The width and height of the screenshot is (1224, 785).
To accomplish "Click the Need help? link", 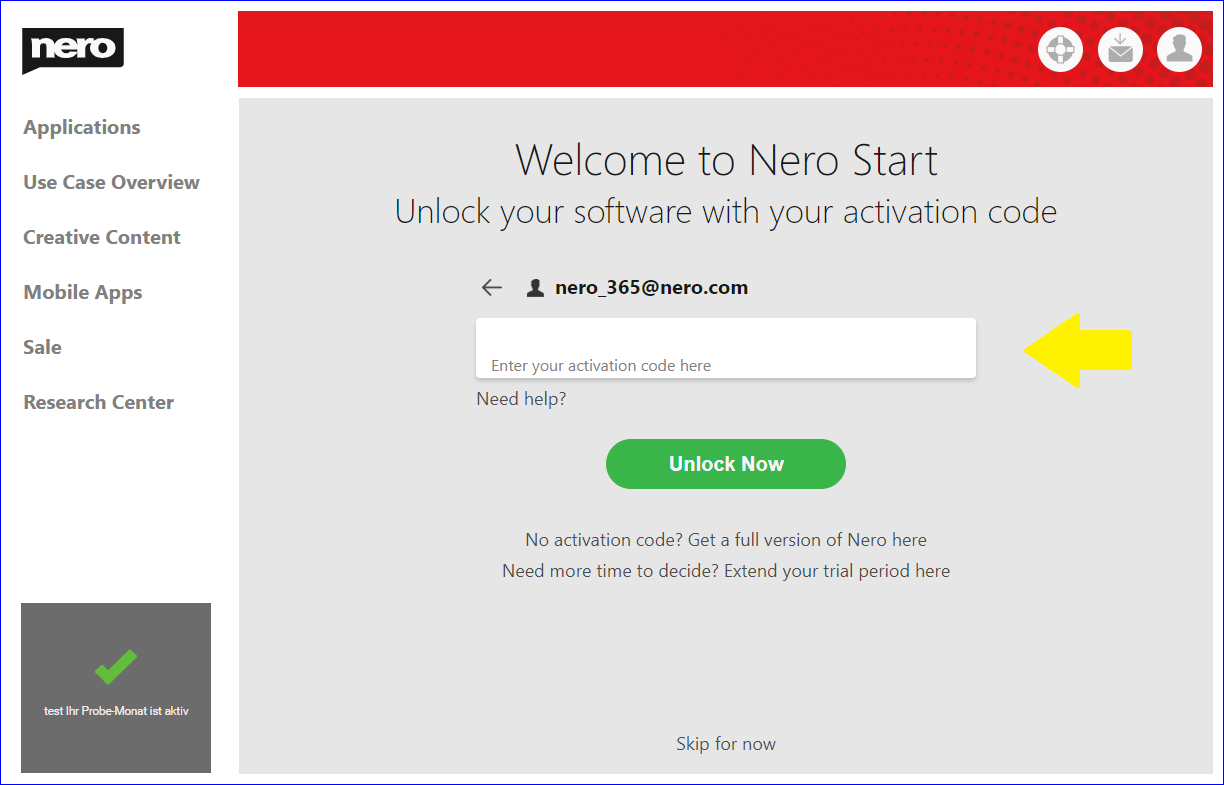I will point(521,399).
